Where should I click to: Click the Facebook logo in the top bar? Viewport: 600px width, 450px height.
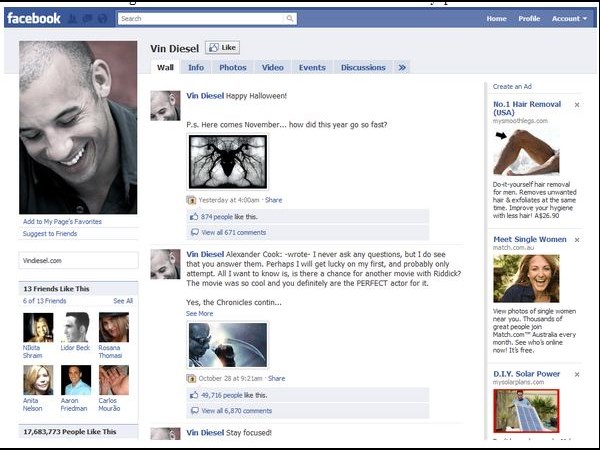click(33, 18)
